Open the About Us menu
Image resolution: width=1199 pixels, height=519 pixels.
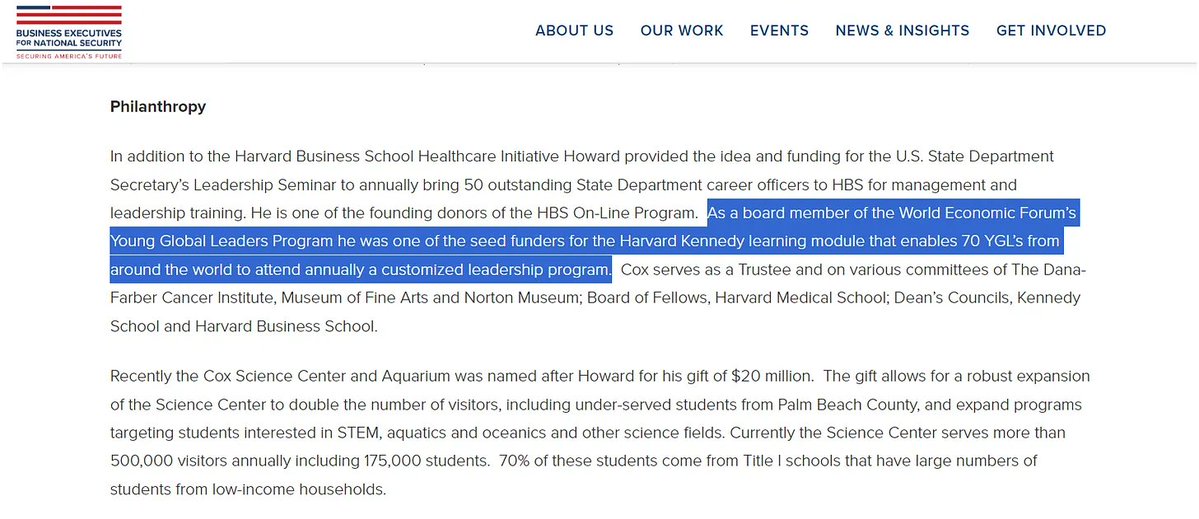coord(574,31)
